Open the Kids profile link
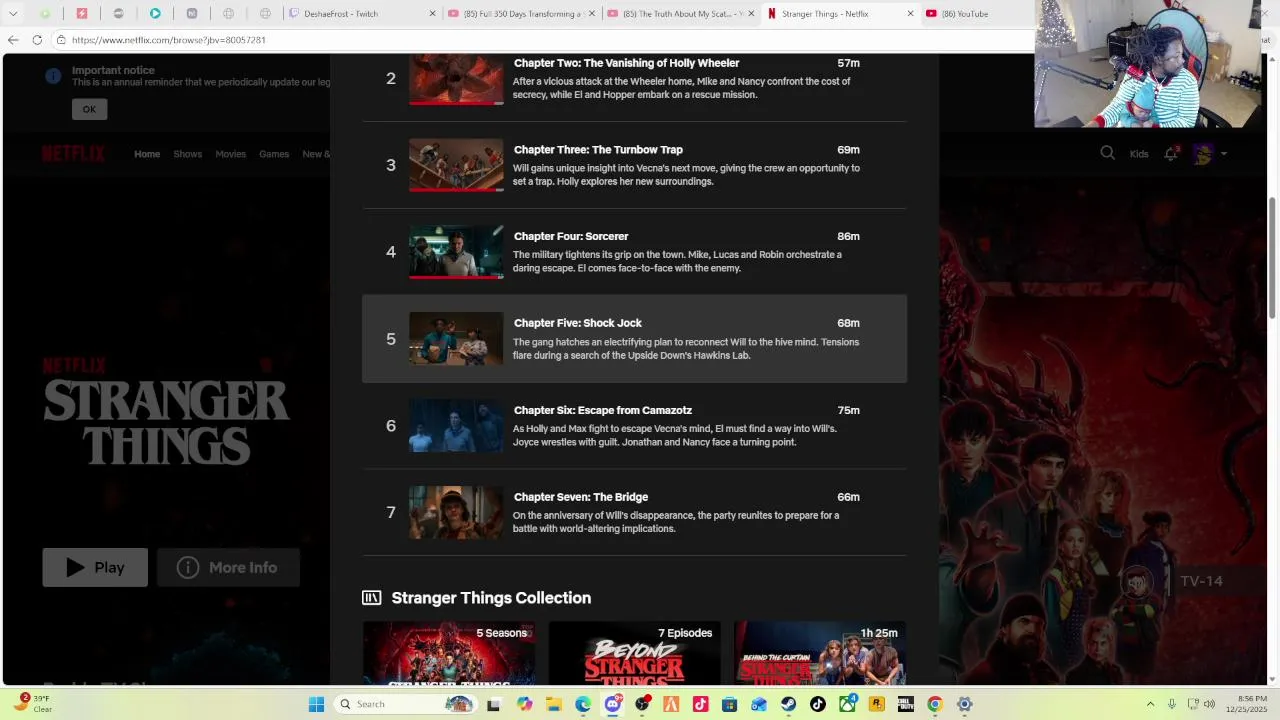Screen dimensions: 1280x720 (x=1139, y=154)
